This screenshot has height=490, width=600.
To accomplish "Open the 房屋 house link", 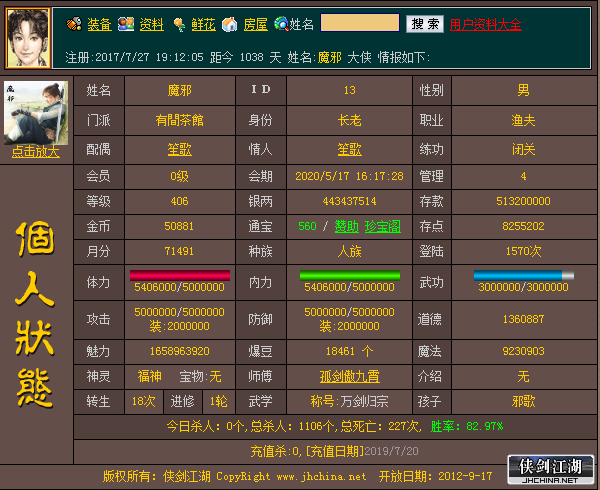I will tap(256, 24).
